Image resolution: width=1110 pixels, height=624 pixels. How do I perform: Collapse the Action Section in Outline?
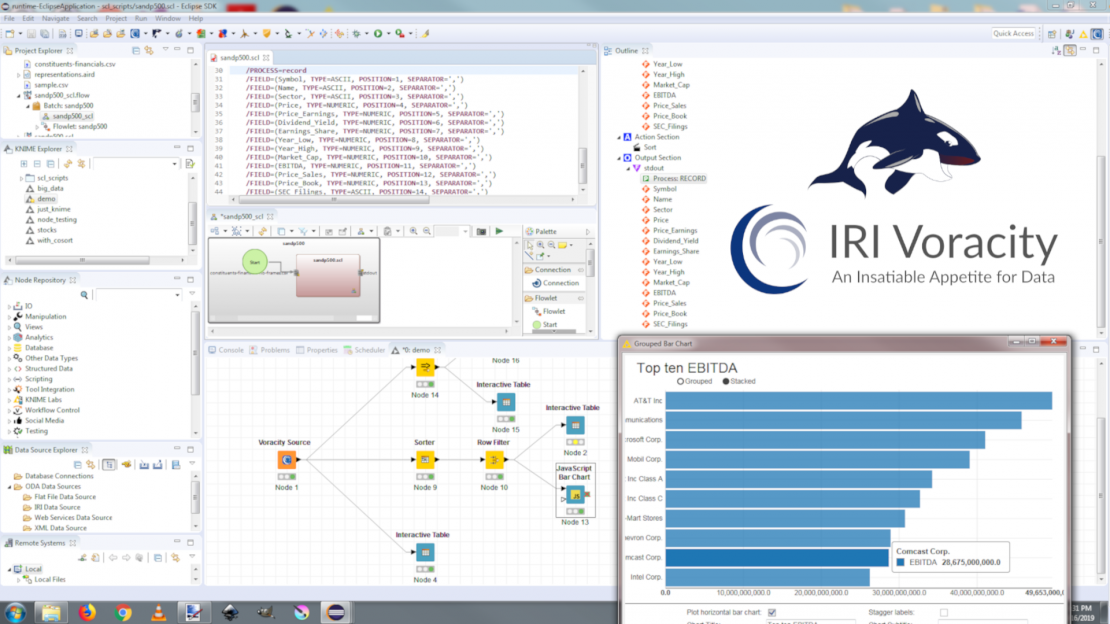tap(619, 137)
